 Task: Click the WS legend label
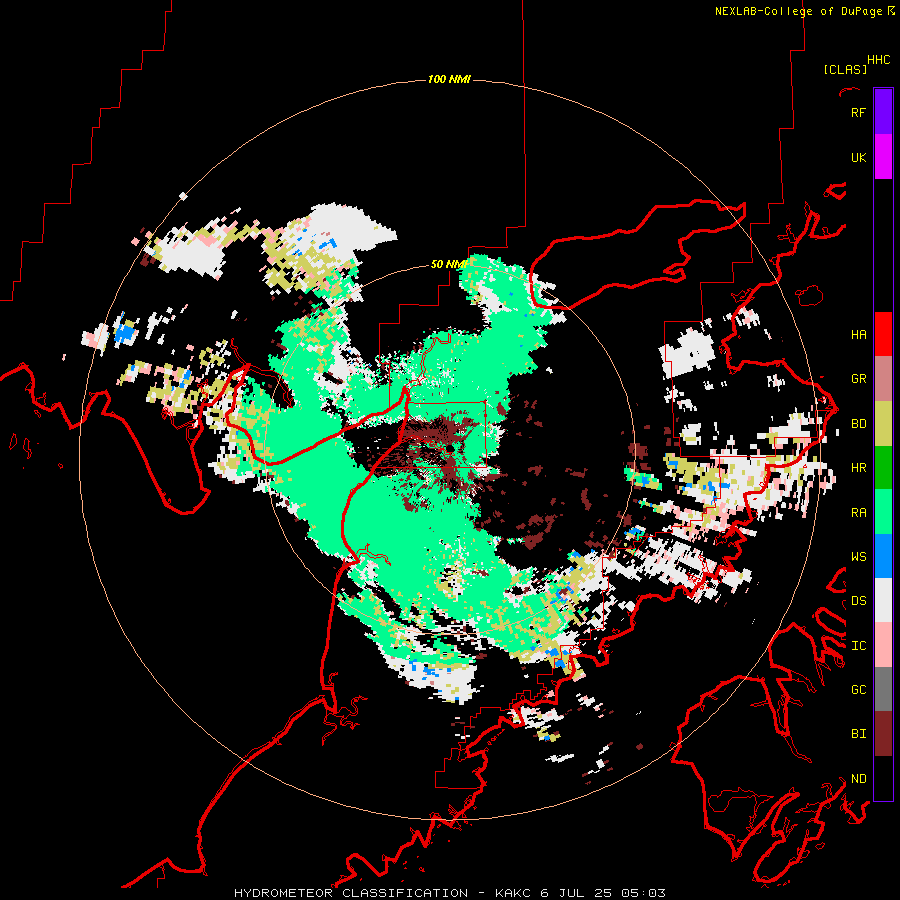point(858,556)
